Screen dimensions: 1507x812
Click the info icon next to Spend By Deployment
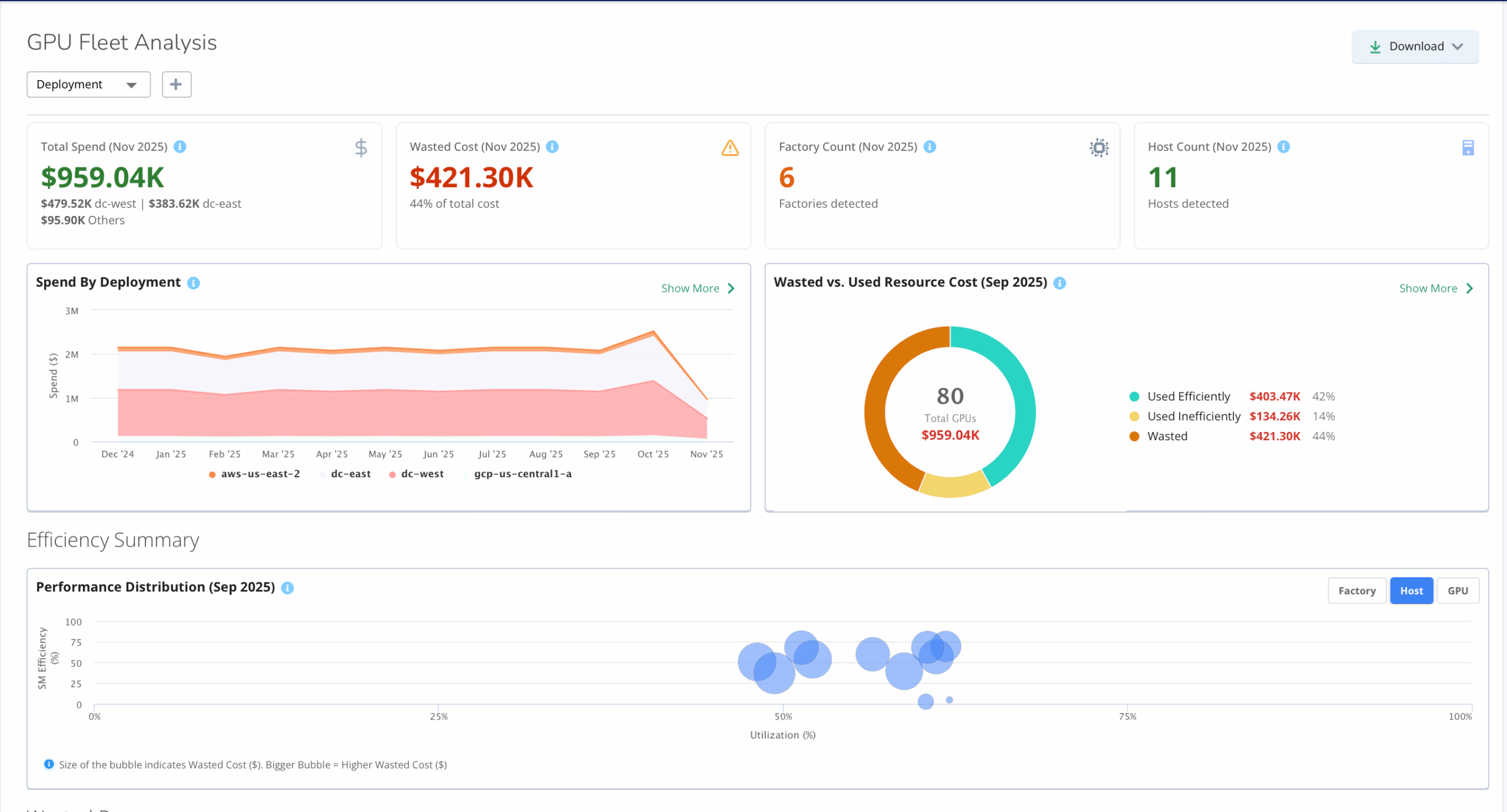pos(194,283)
